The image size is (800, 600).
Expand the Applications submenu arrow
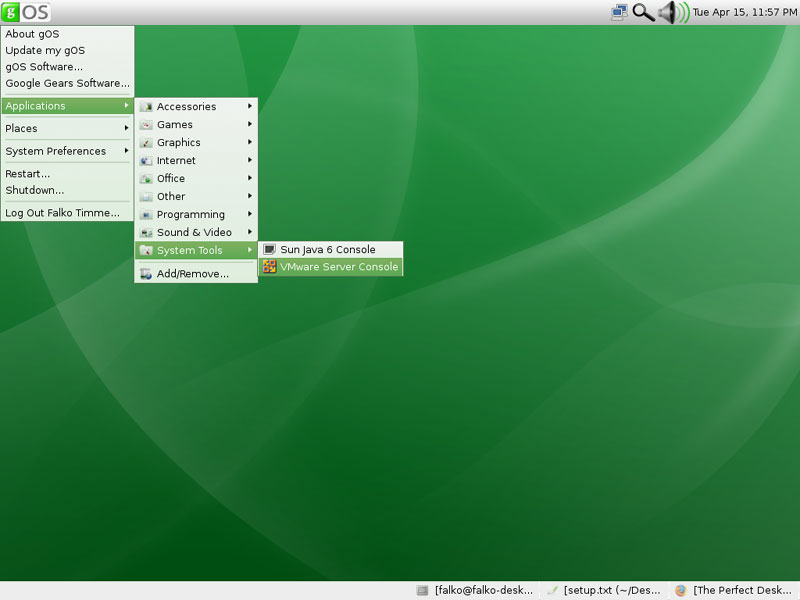click(x=126, y=105)
